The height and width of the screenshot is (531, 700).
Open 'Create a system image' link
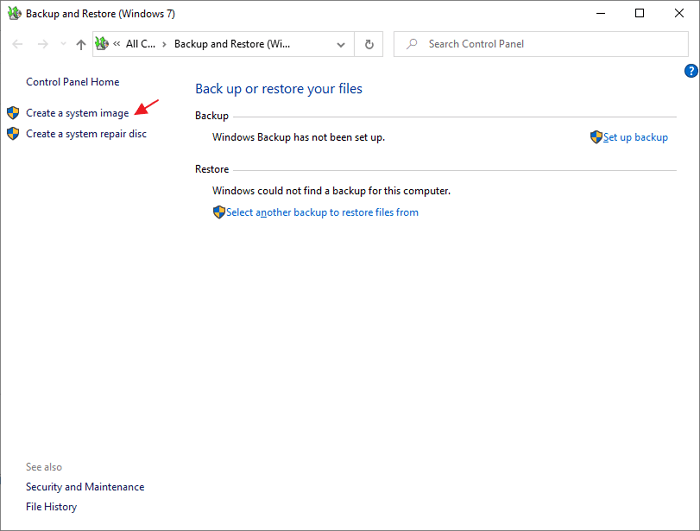pos(77,114)
